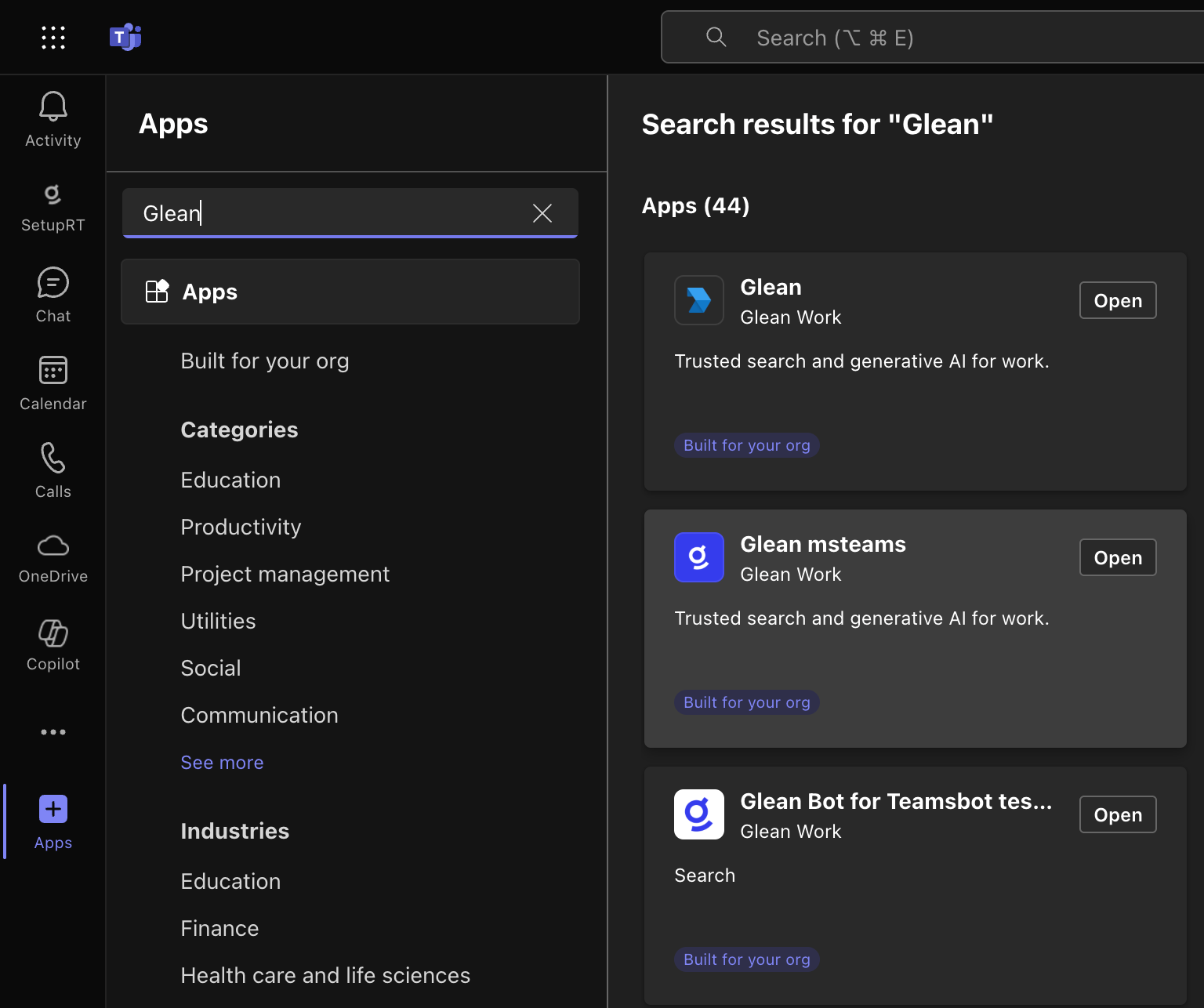Select the Apps section tab
The image size is (1204, 1008).
(x=350, y=292)
